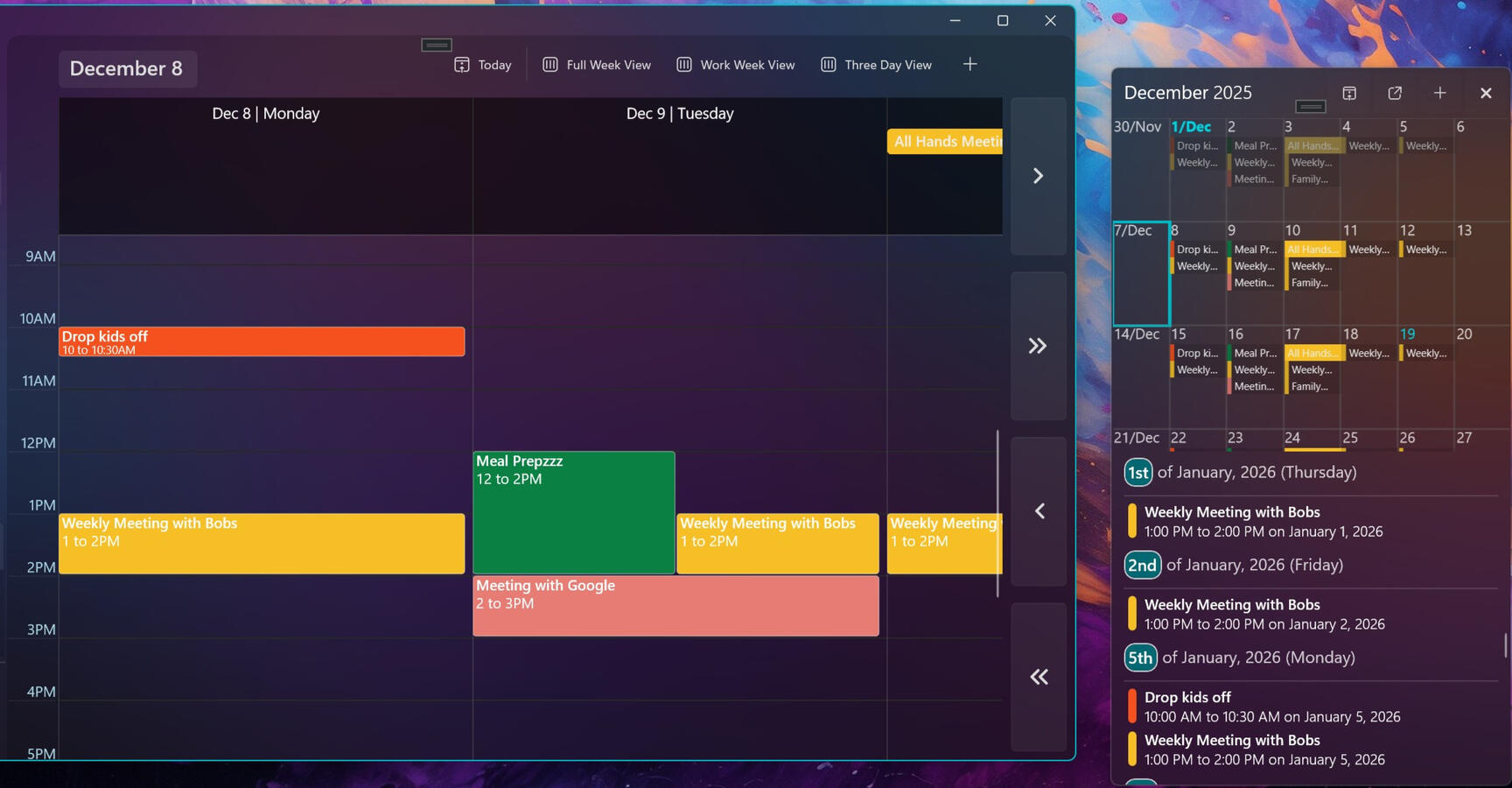The image size is (1512, 788).
Task: Open the Meeting with Google event
Action: [x=675, y=605]
